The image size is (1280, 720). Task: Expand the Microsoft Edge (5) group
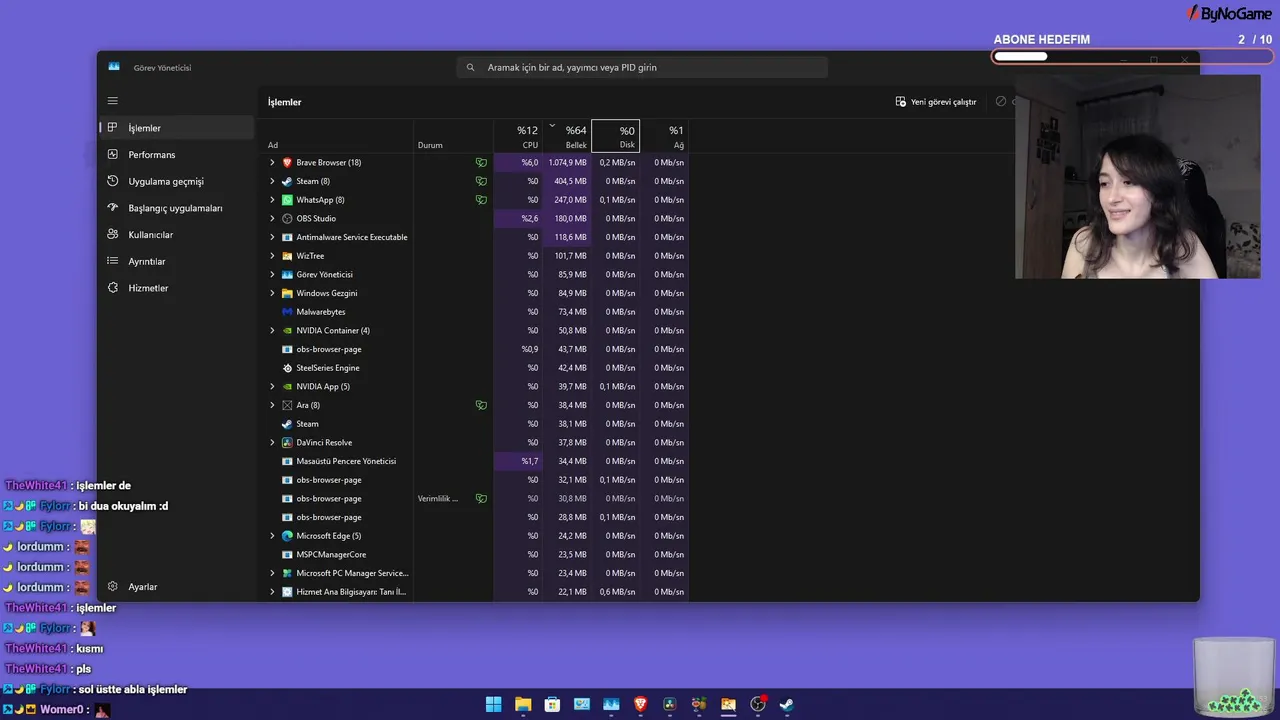[x=272, y=536]
